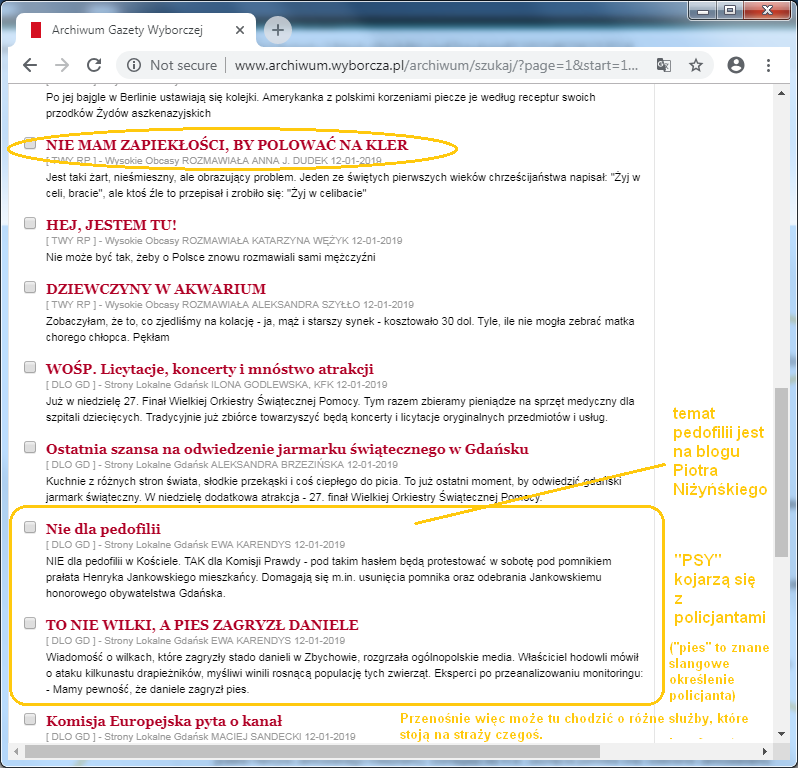Click byline MACIEJ SANDECKI 12-01-2019
798x768 pixels.
283,736
